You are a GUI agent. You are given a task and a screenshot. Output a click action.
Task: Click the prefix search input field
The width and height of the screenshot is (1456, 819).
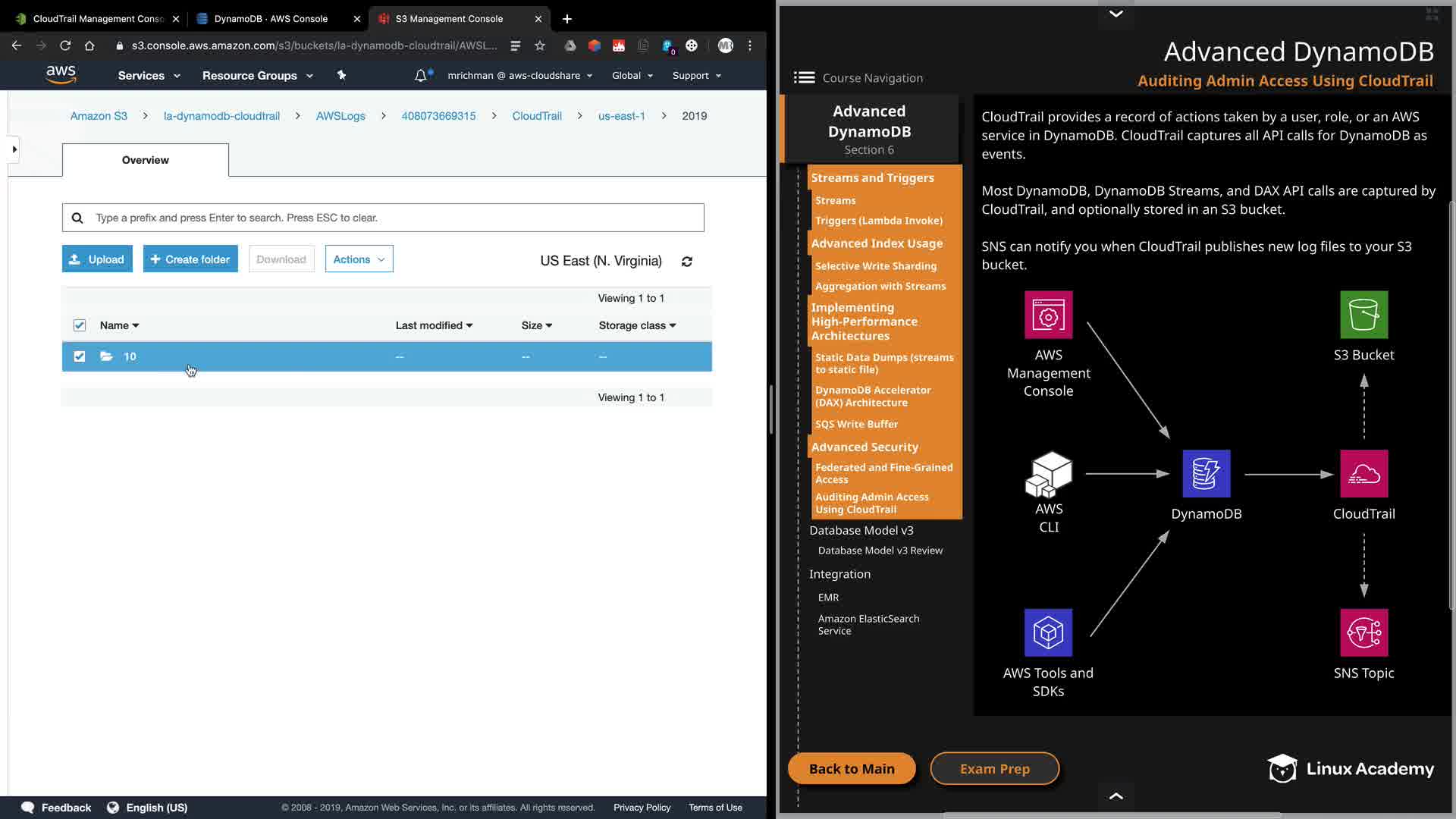(394, 218)
